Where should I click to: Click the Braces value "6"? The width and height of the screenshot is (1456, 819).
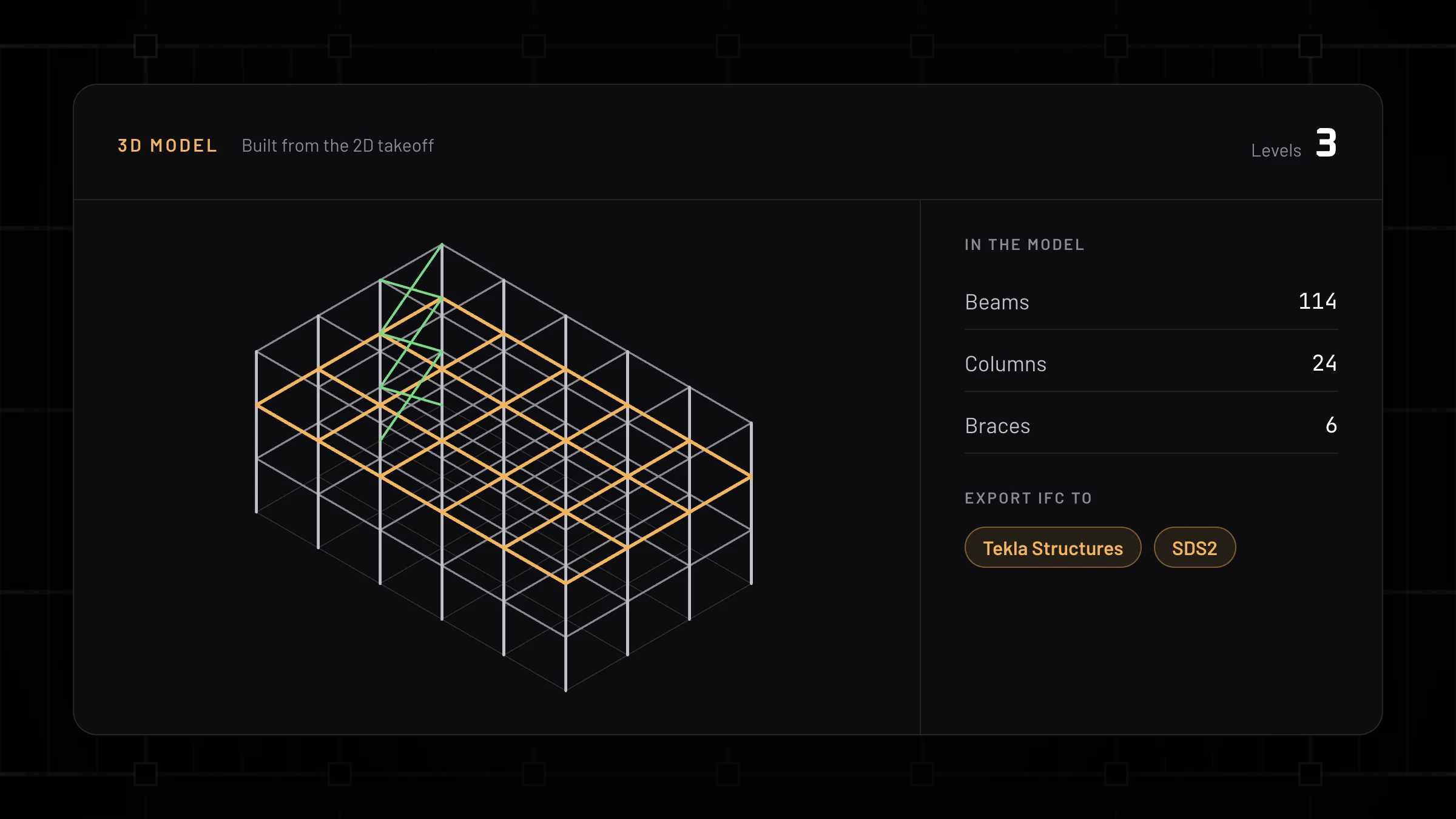1331,425
